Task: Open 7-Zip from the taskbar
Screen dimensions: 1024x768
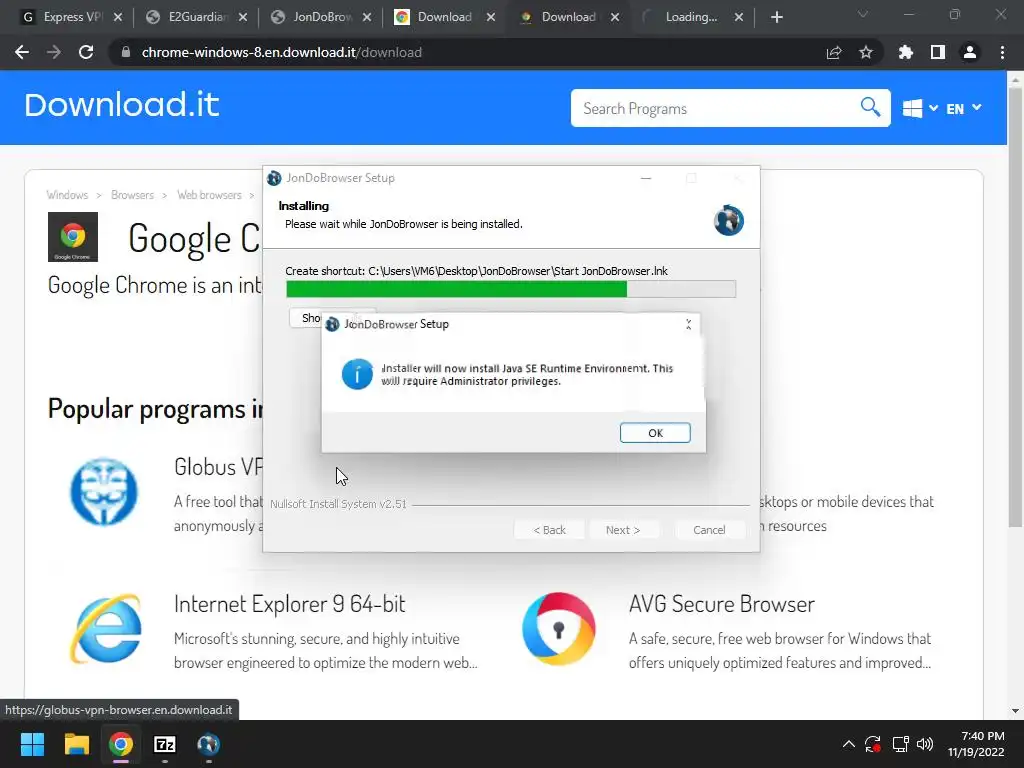Action: pyautogui.click(x=165, y=744)
